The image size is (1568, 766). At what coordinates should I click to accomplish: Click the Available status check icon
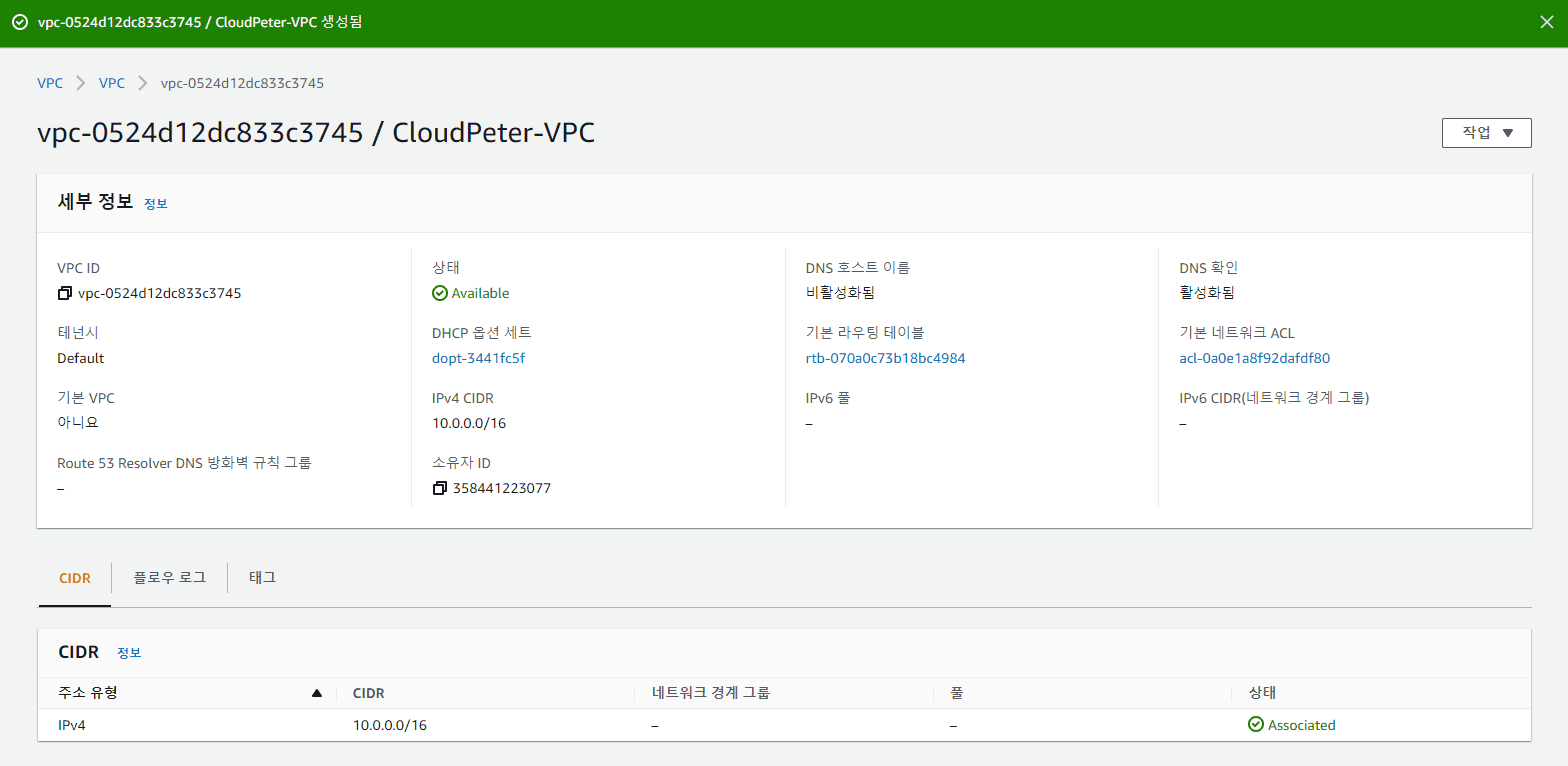point(439,294)
